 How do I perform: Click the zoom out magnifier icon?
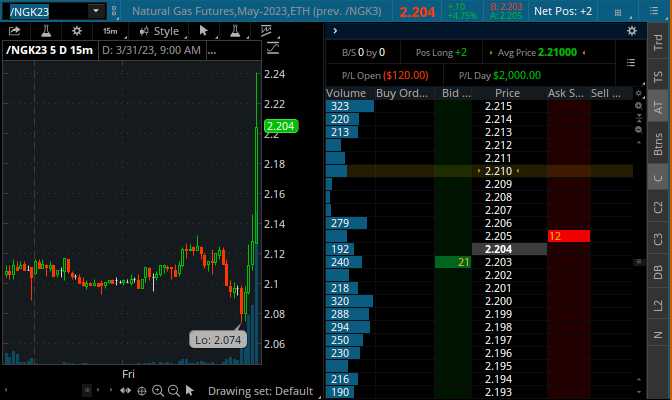174,390
